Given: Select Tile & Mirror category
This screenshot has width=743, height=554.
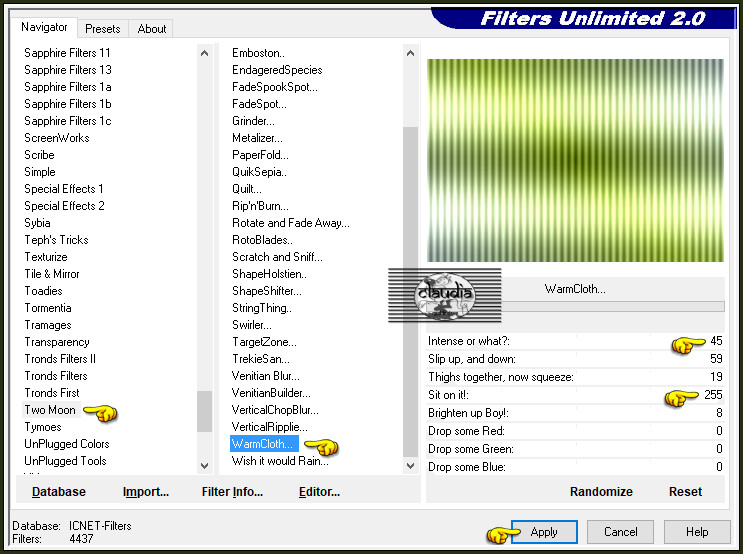Looking at the screenshot, I should point(52,274).
